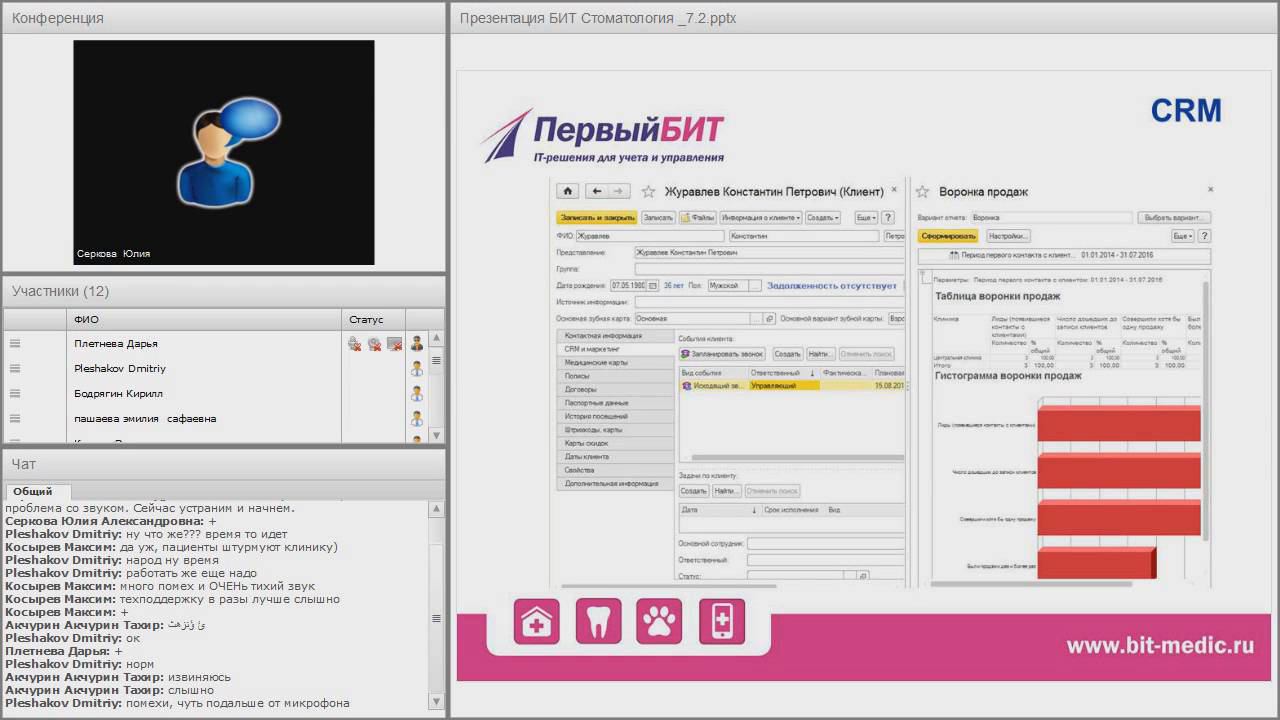The image size is (1280, 720).
Task: Click the Настройки... button
Action: [1007, 236]
